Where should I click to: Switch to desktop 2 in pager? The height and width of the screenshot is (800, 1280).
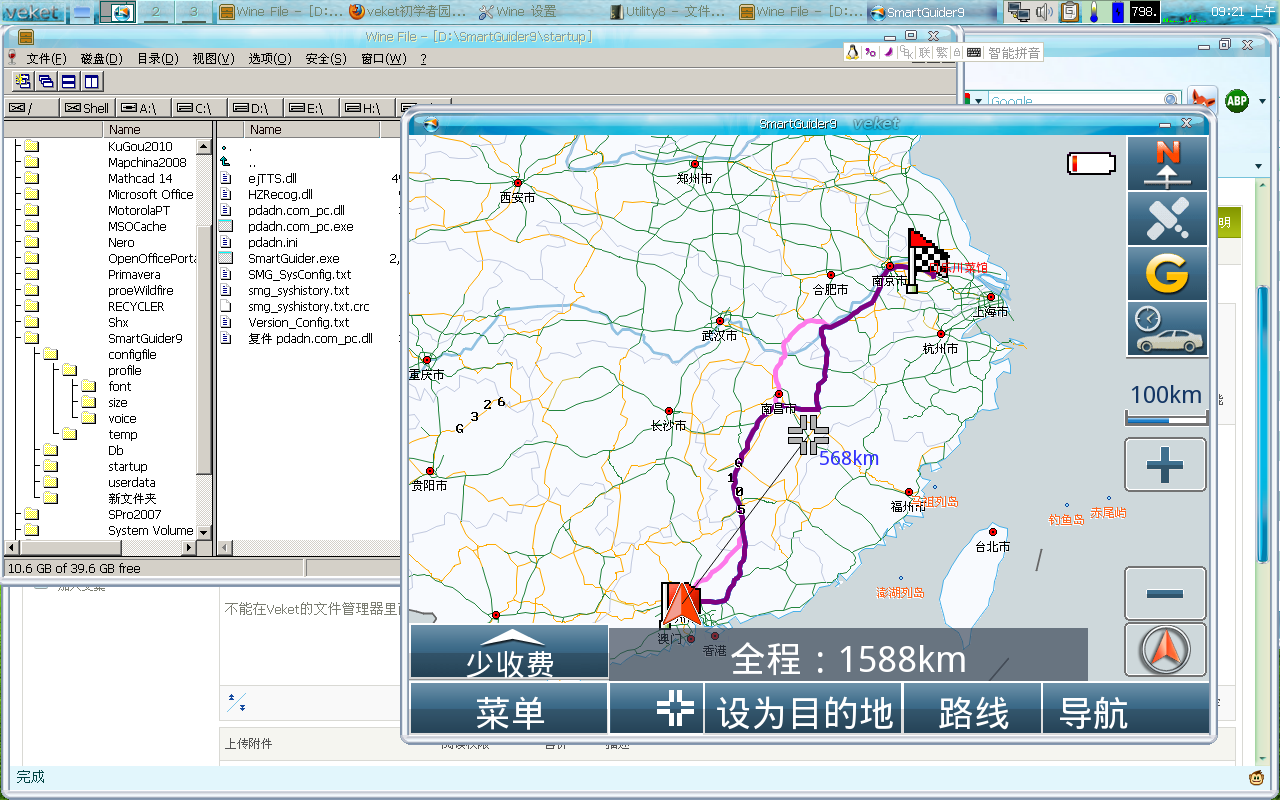coord(155,12)
